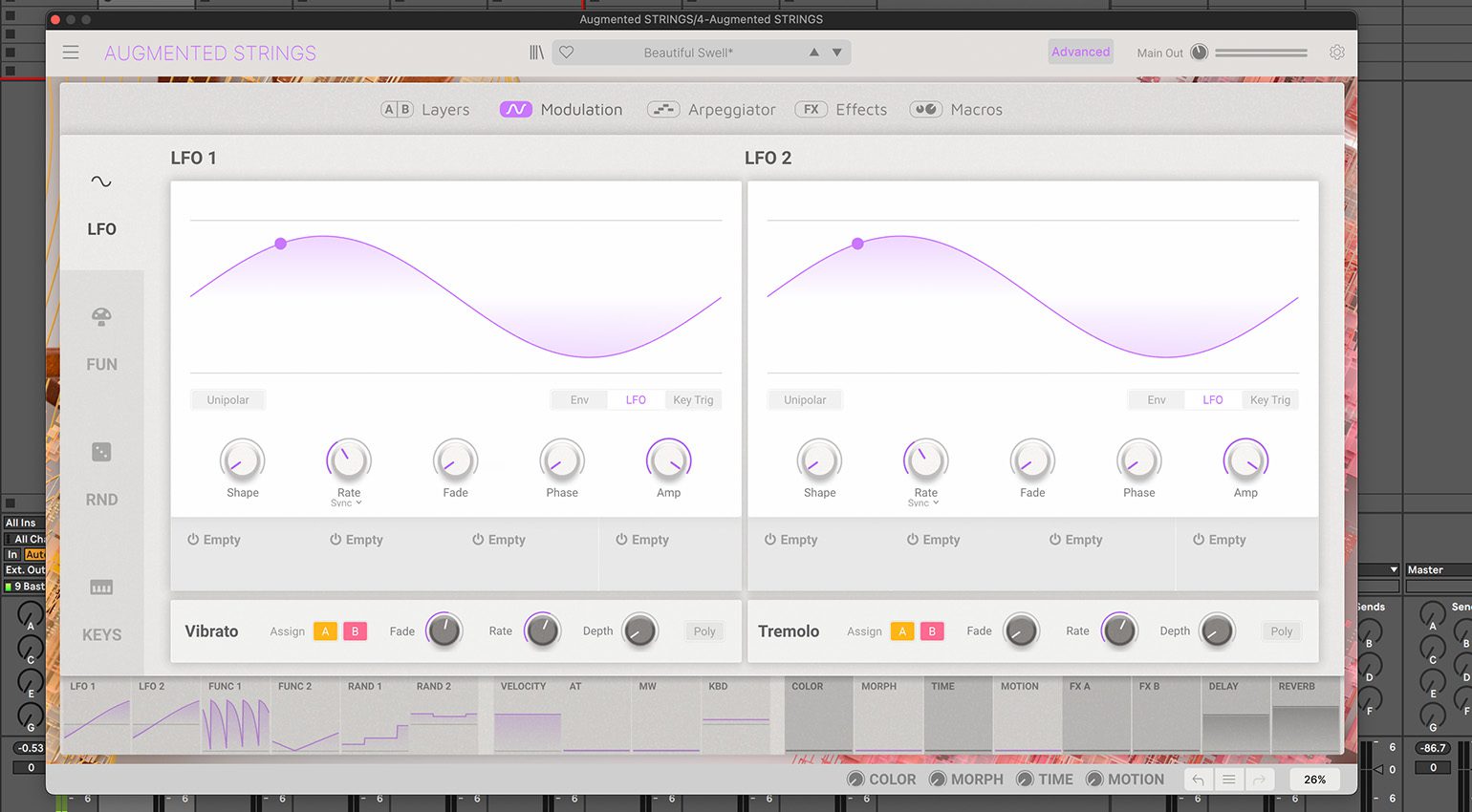Toggle Tremolo assign to layer B

pos(932,631)
